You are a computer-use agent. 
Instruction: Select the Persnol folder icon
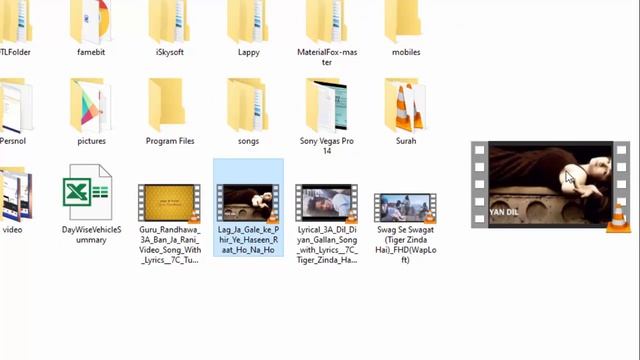click(16, 105)
